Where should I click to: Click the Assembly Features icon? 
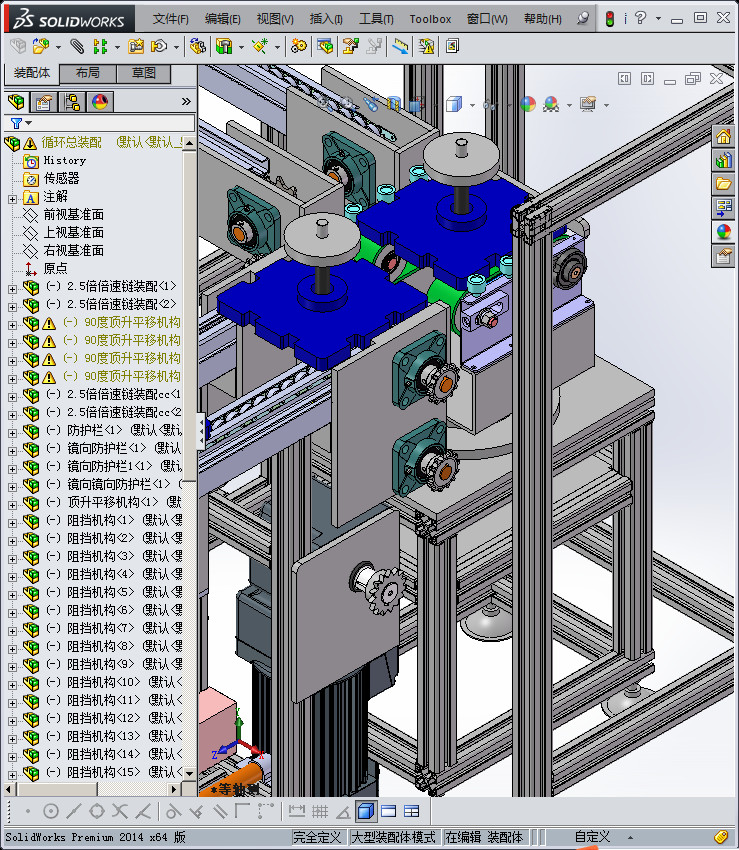tap(224, 47)
